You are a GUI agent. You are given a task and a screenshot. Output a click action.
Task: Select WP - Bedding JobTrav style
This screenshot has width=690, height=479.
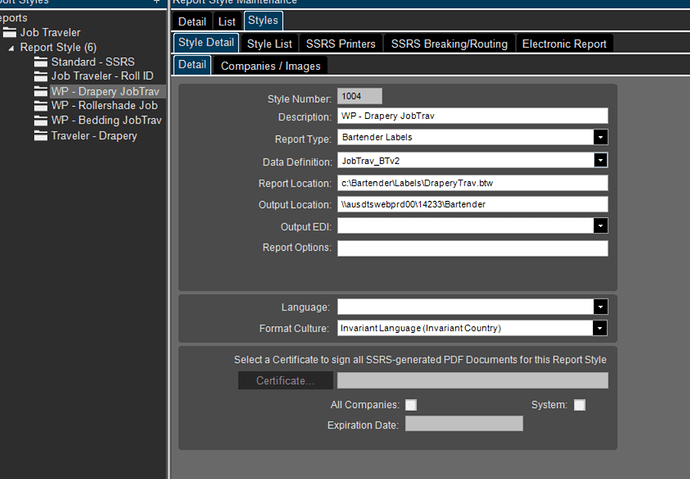(x=106, y=120)
